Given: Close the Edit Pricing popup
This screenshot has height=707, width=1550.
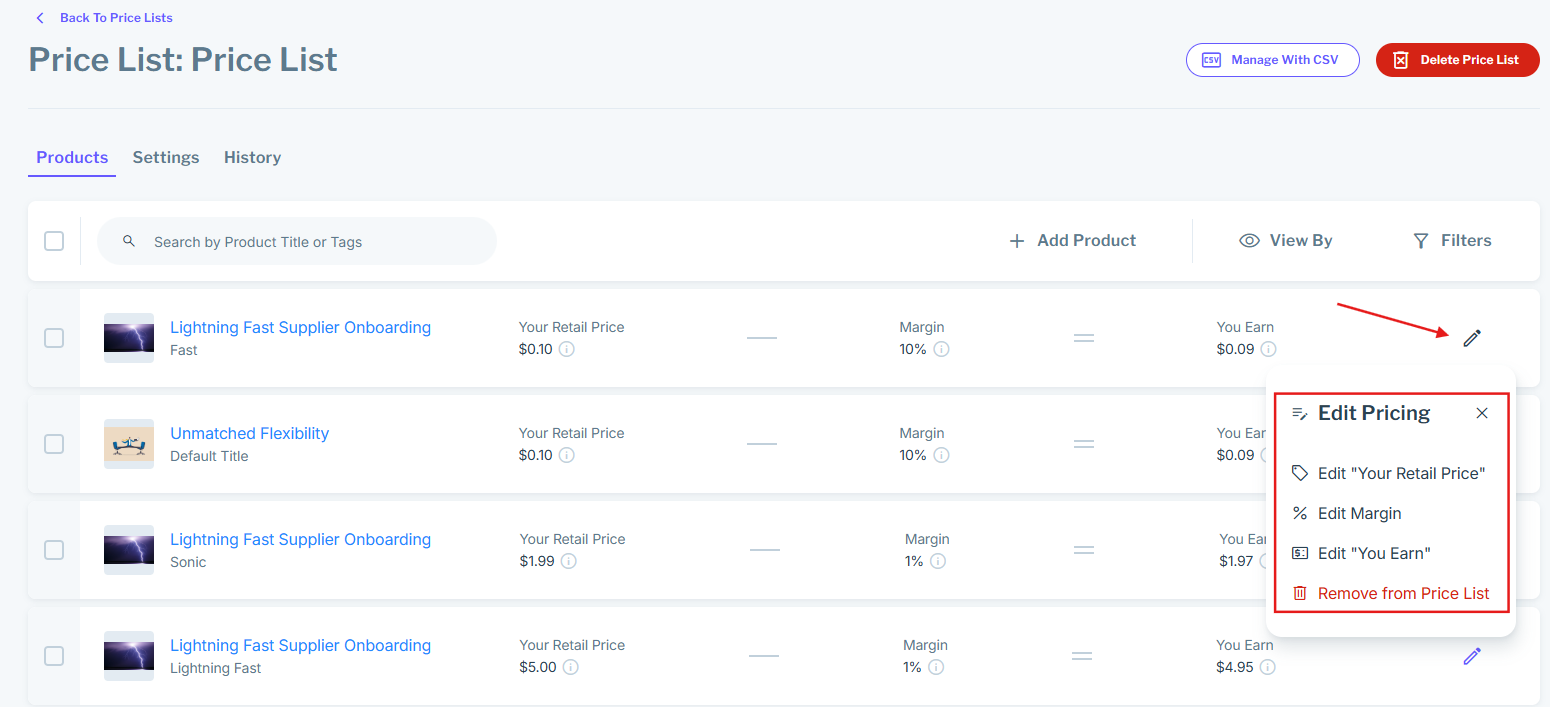Looking at the screenshot, I should coord(1482,413).
